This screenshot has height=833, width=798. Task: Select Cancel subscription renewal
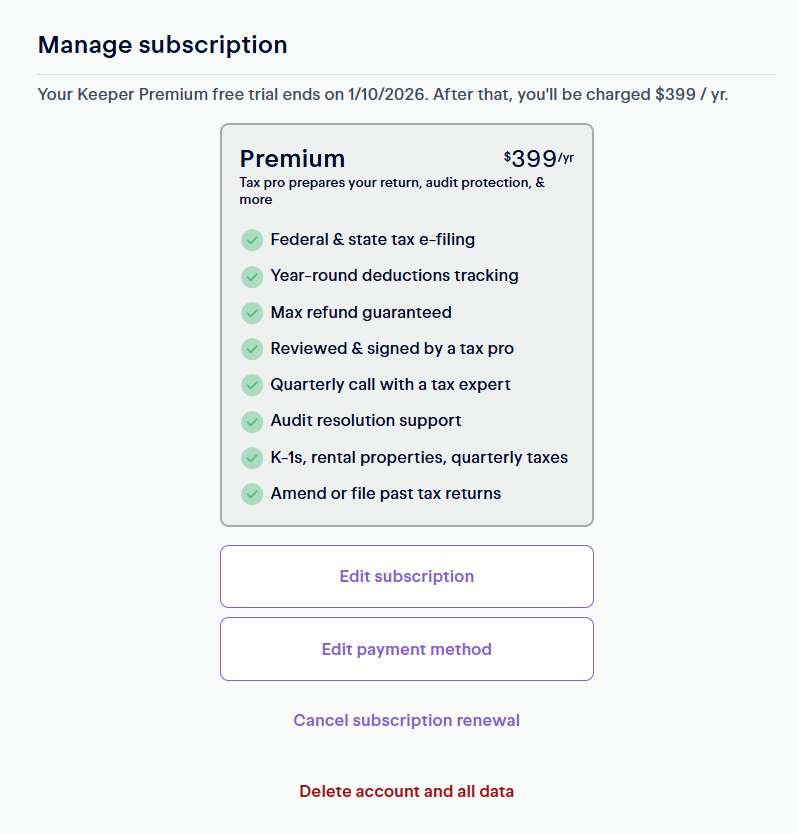point(406,720)
